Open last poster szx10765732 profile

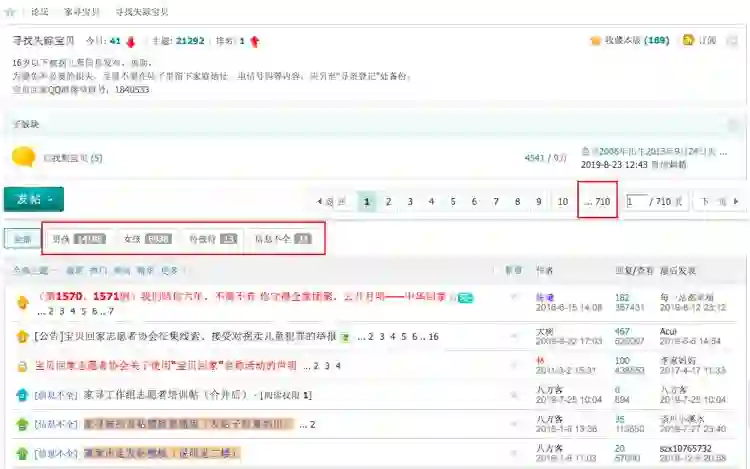tap(685, 449)
